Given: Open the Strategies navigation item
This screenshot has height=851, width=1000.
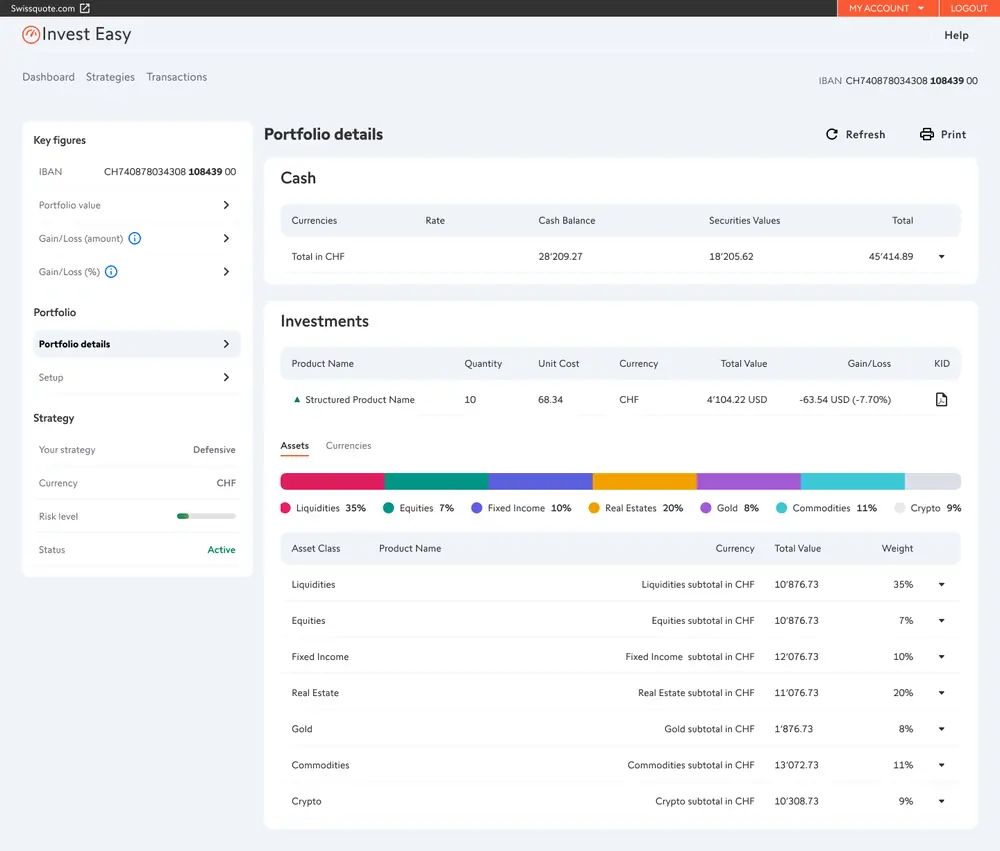Looking at the screenshot, I should (x=110, y=77).
